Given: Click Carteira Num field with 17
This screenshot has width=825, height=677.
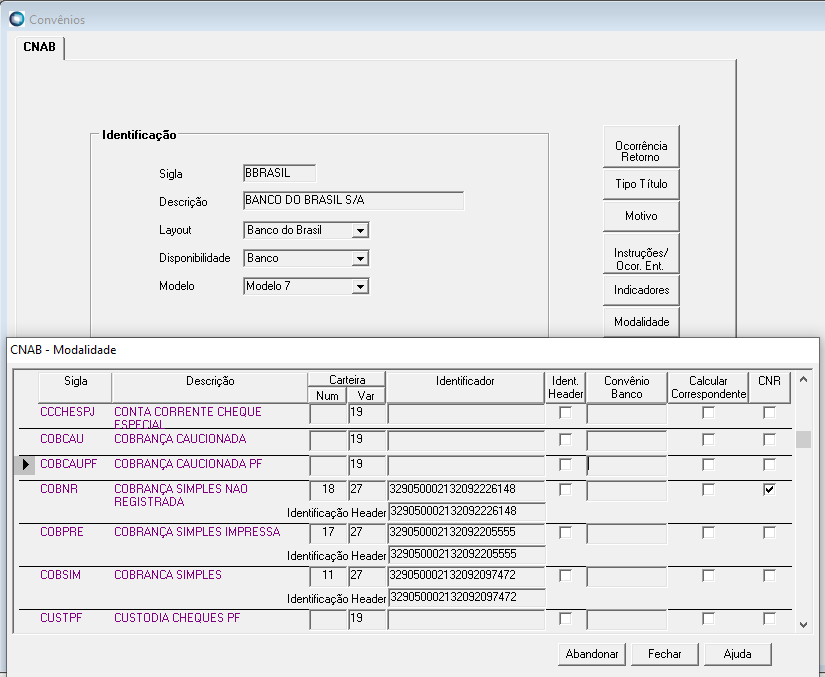Looking at the screenshot, I should click(328, 533).
